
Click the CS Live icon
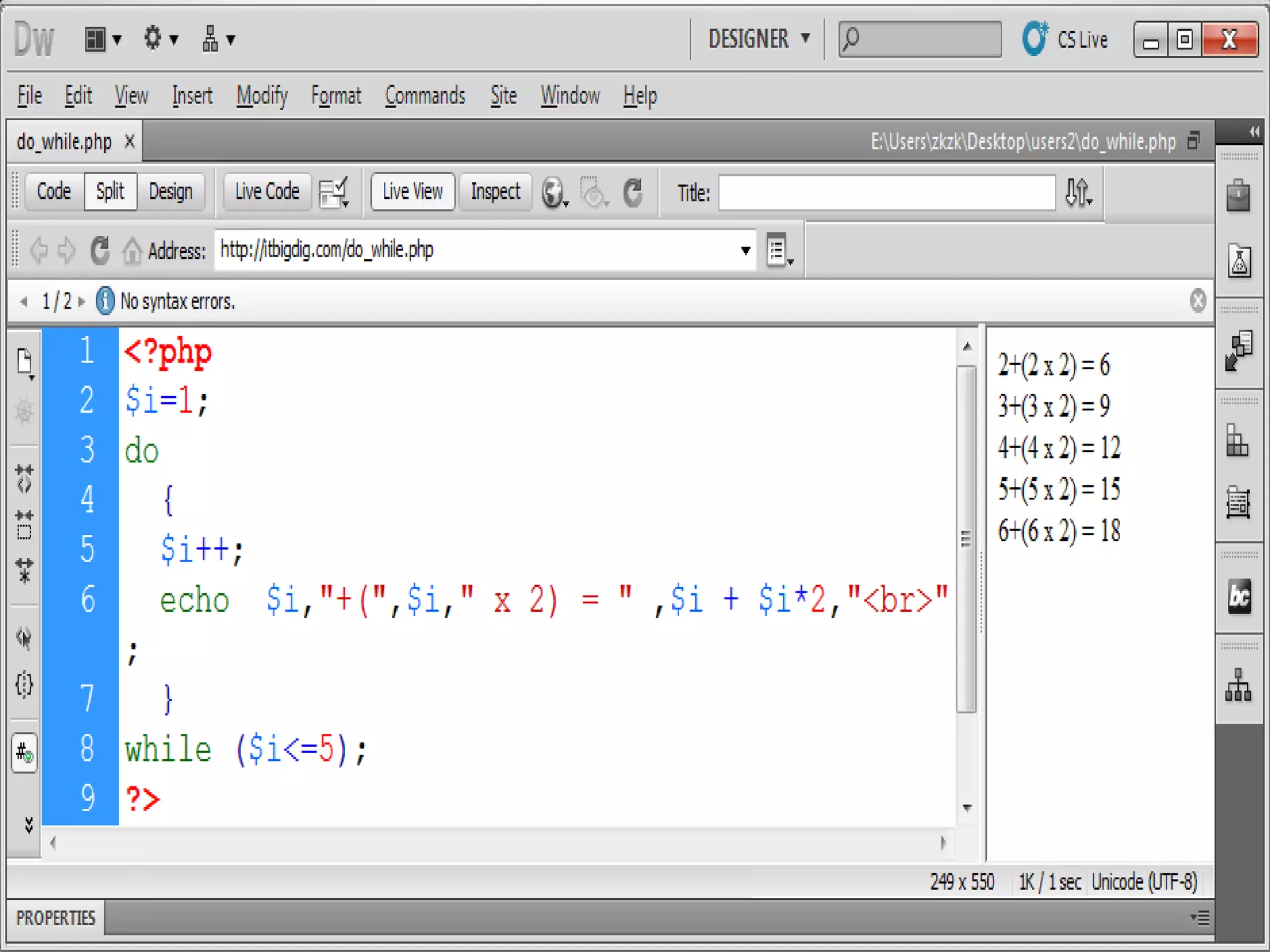[1034, 39]
